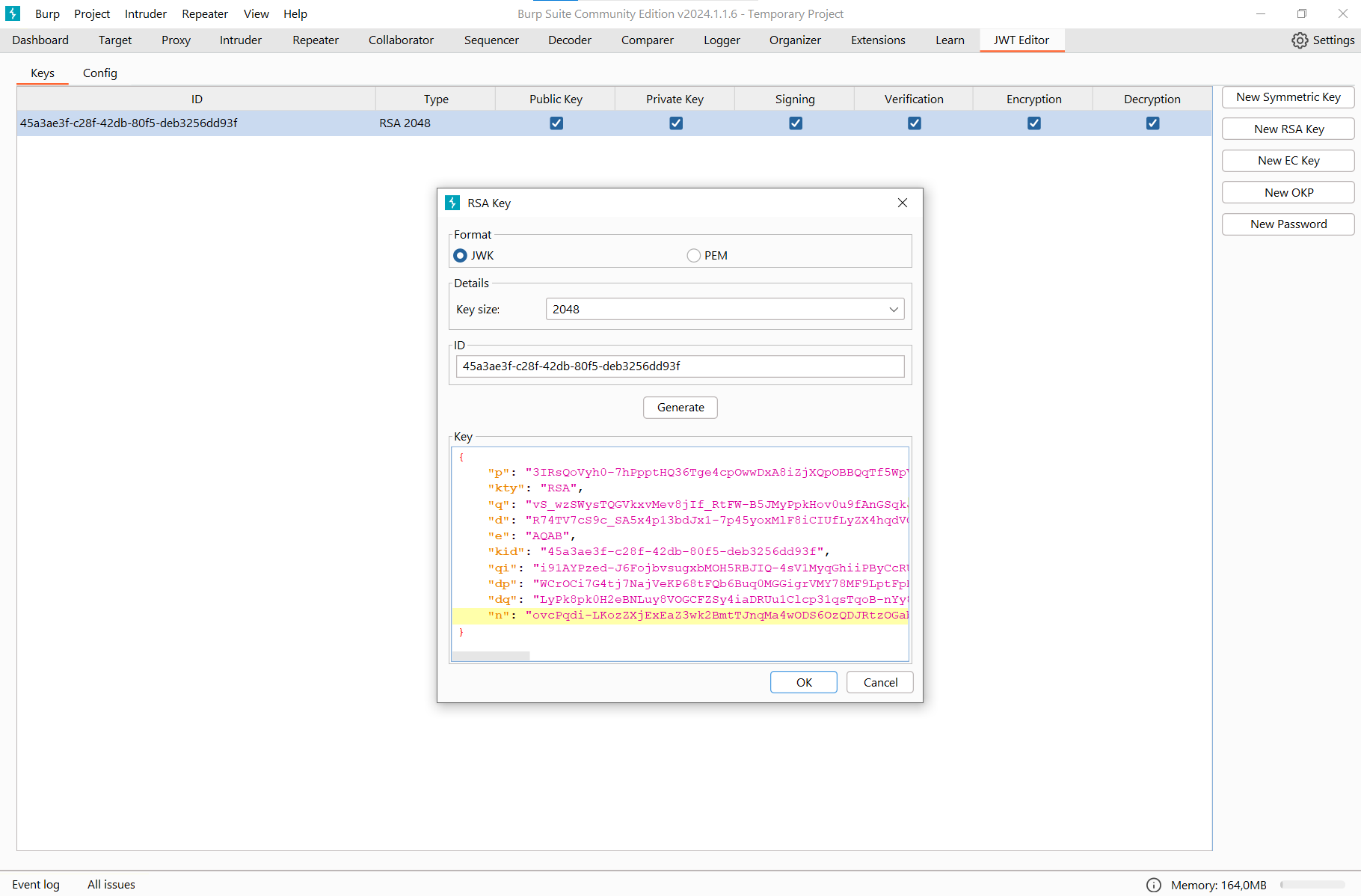Switch to the Dashboard tab
The height and width of the screenshot is (896, 1361).
[40, 40]
